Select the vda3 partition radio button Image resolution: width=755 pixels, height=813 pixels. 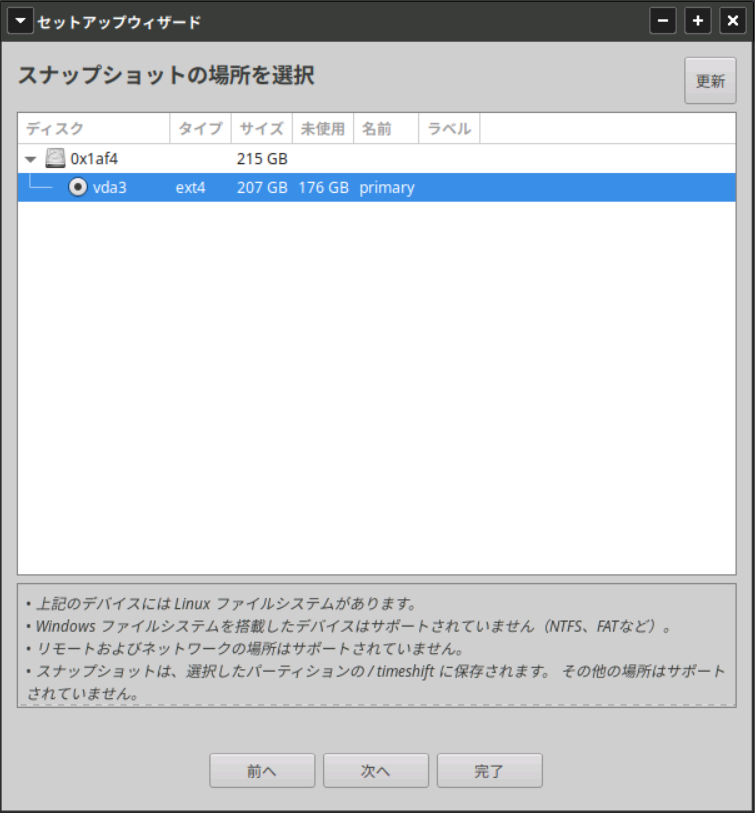(78, 187)
